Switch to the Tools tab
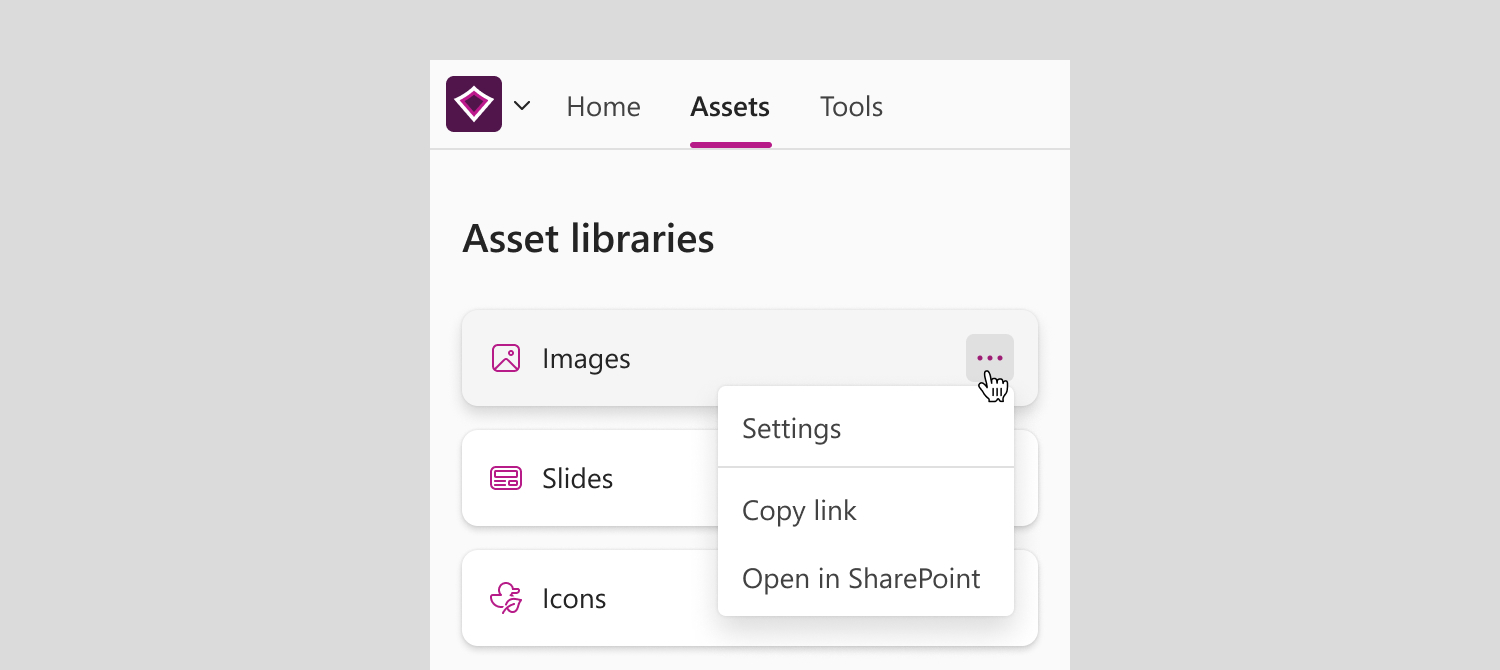The width and height of the screenshot is (1500, 670). (851, 106)
